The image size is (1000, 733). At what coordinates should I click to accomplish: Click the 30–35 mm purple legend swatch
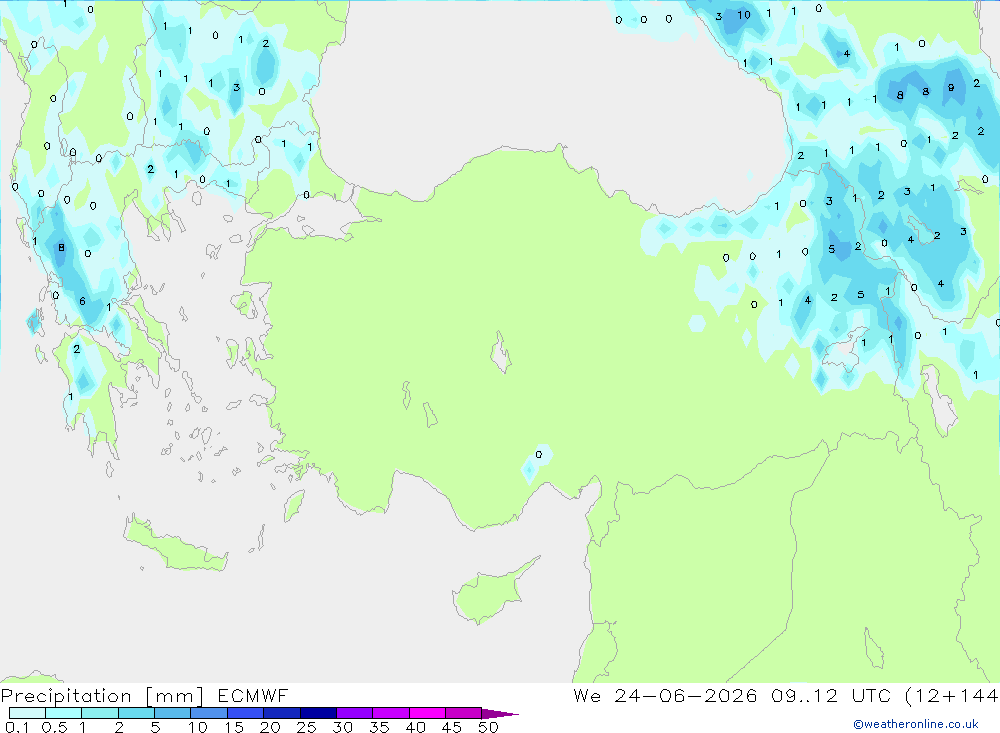click(355, 713)
